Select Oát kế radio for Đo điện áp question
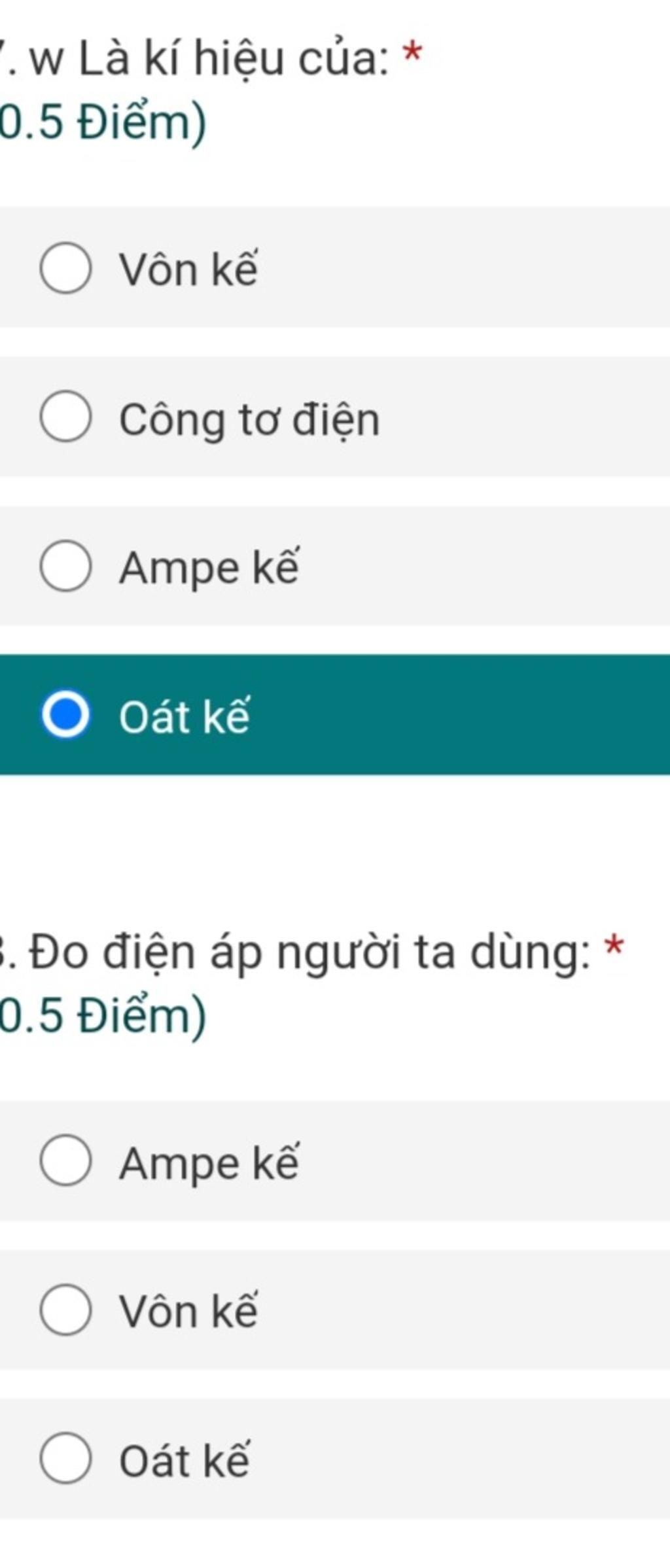This screenshot has width=670, height=1568. click(x=65, y=1458)
